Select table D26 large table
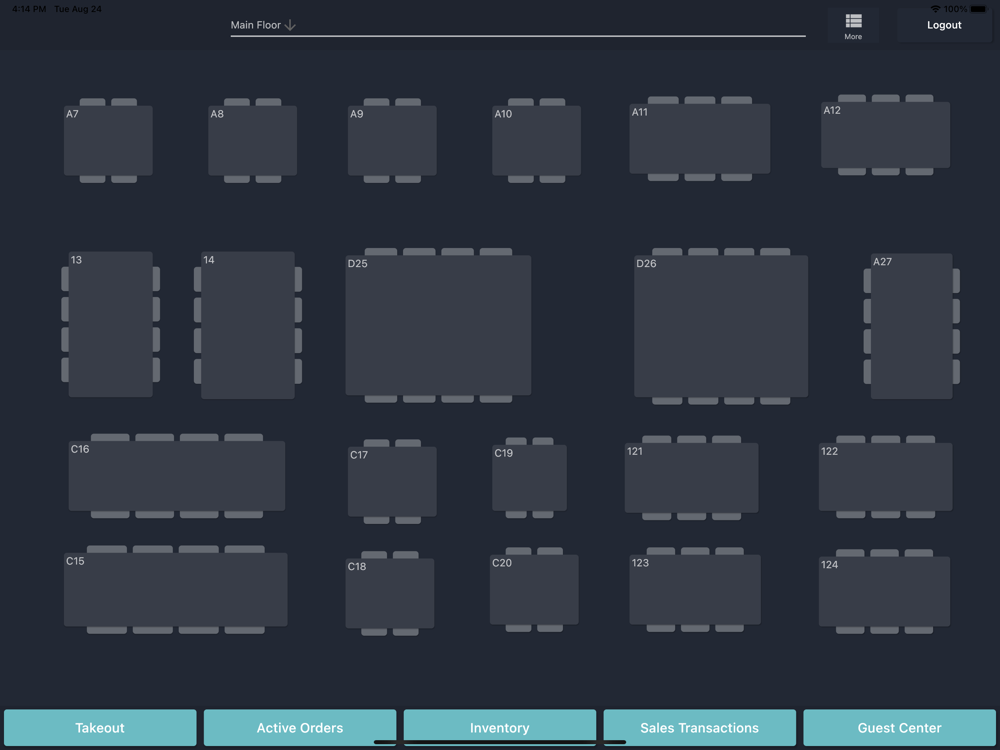The height and width of the screenshot is (750, 1000). tap(721, 327)
